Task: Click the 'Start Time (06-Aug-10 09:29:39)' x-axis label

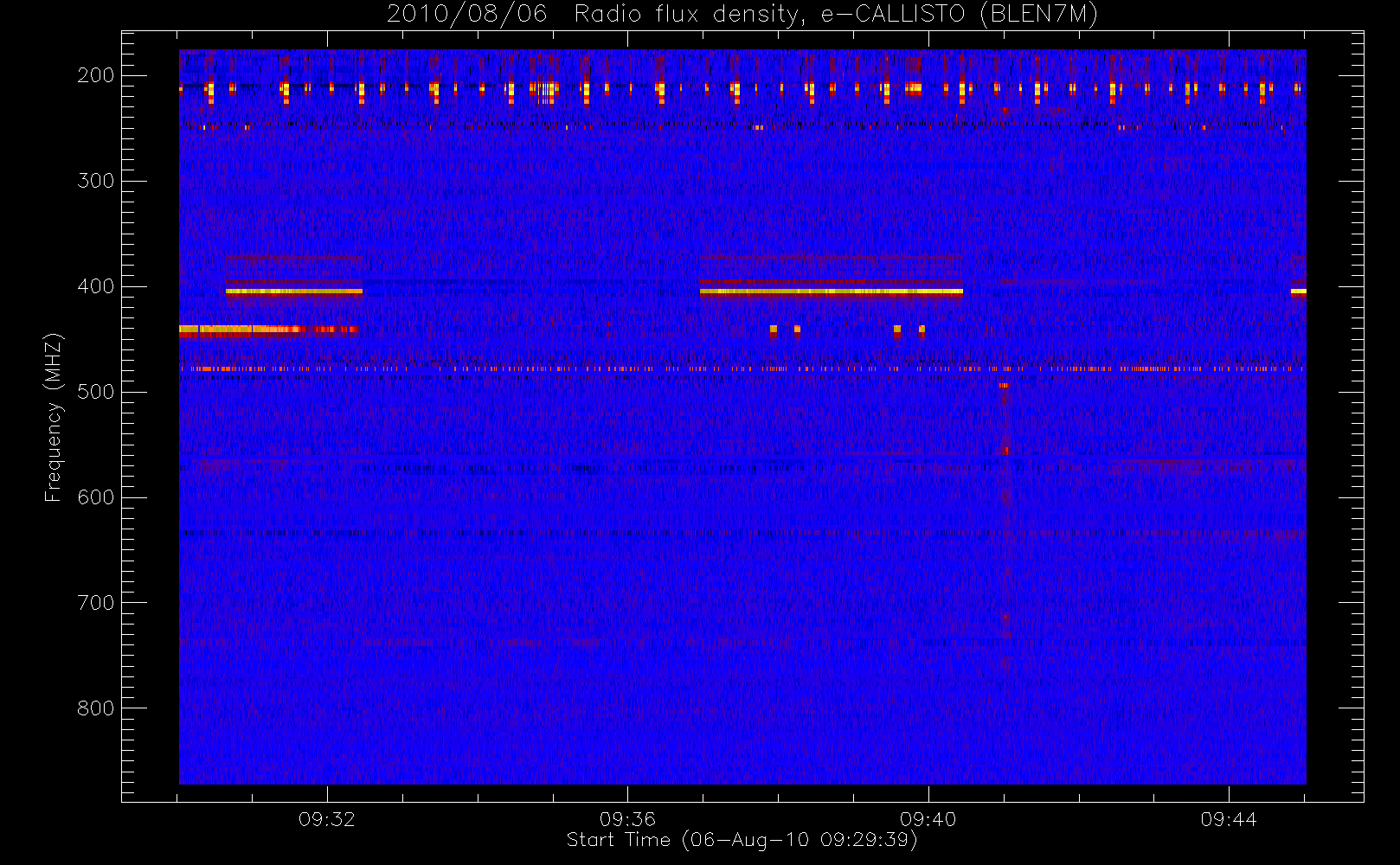Action: pos(742,840)
